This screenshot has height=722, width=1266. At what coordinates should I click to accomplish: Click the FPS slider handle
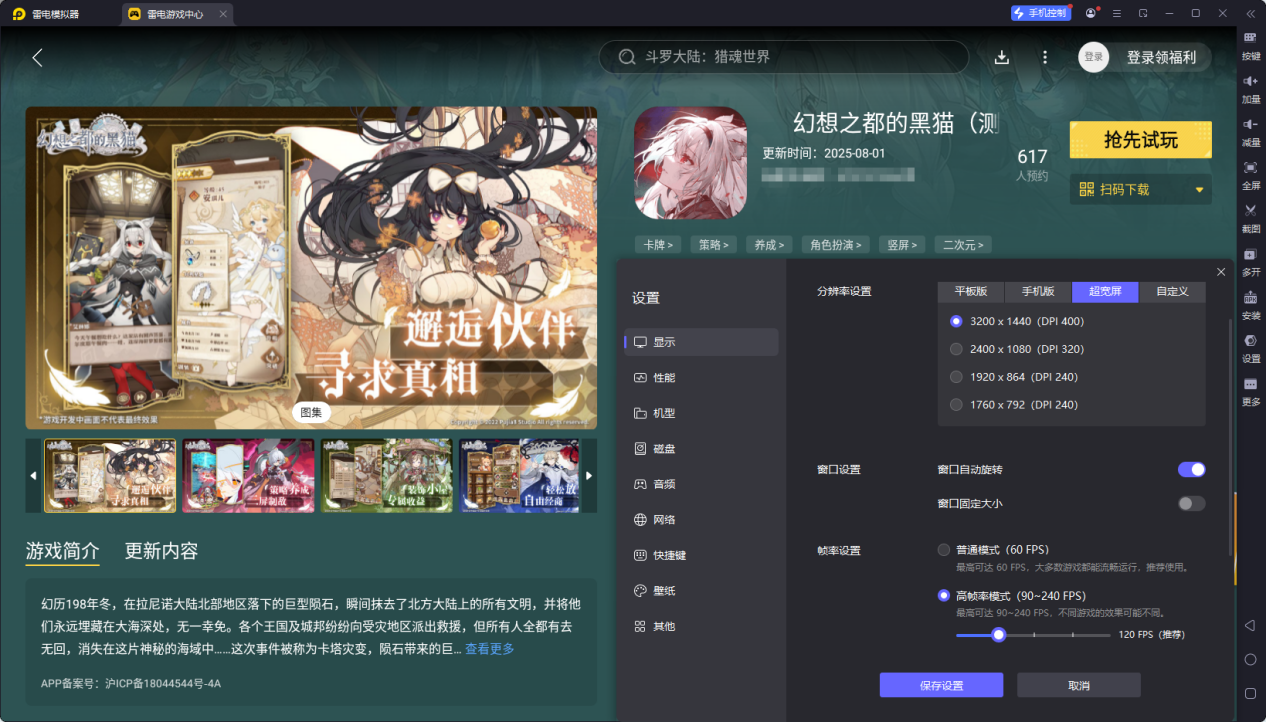tap(998, 634)
